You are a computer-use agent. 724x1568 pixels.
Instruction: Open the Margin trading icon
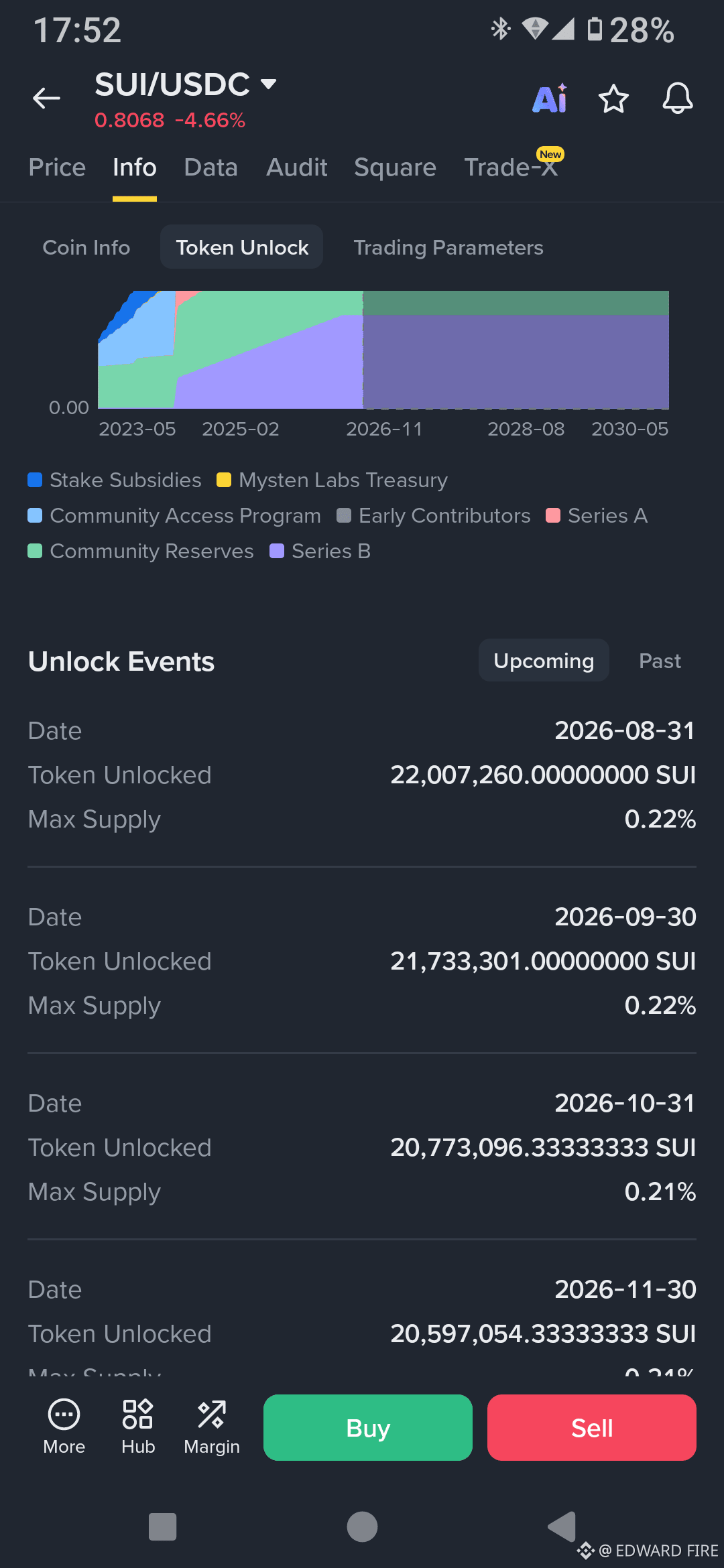tap(212, 1427)
